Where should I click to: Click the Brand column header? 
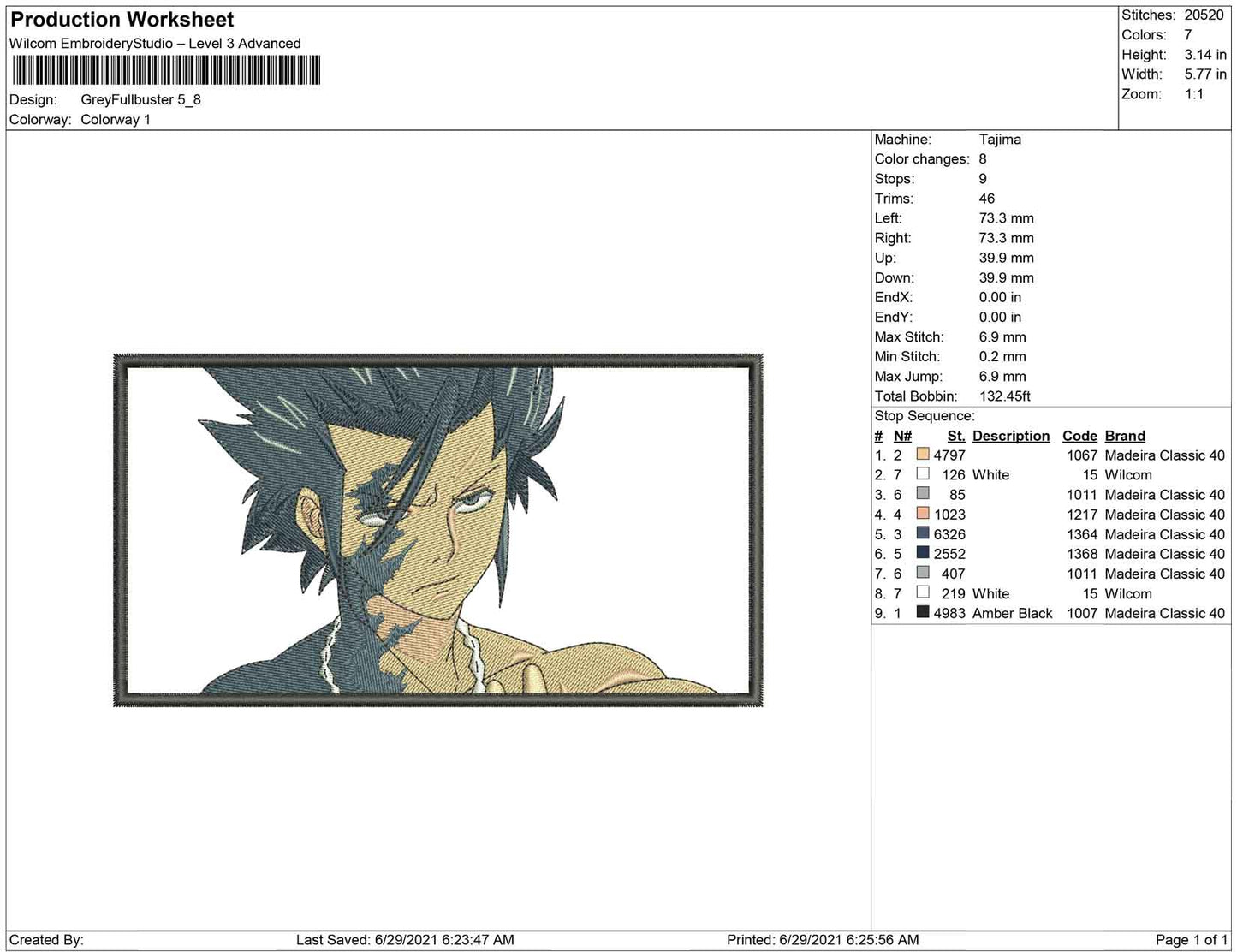[1125, 436]
